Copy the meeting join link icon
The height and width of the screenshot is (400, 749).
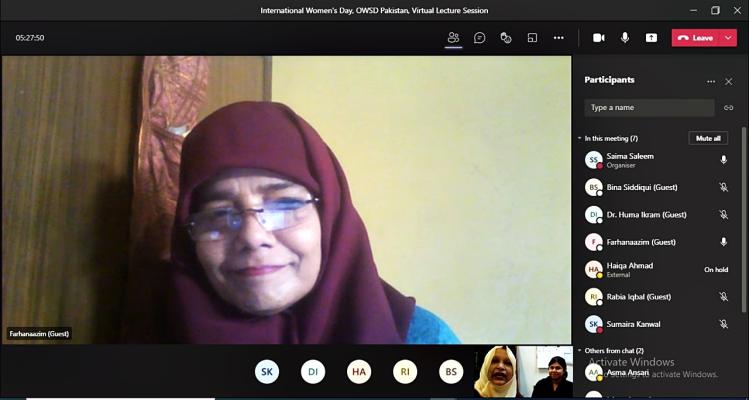[x=728, y=107]
